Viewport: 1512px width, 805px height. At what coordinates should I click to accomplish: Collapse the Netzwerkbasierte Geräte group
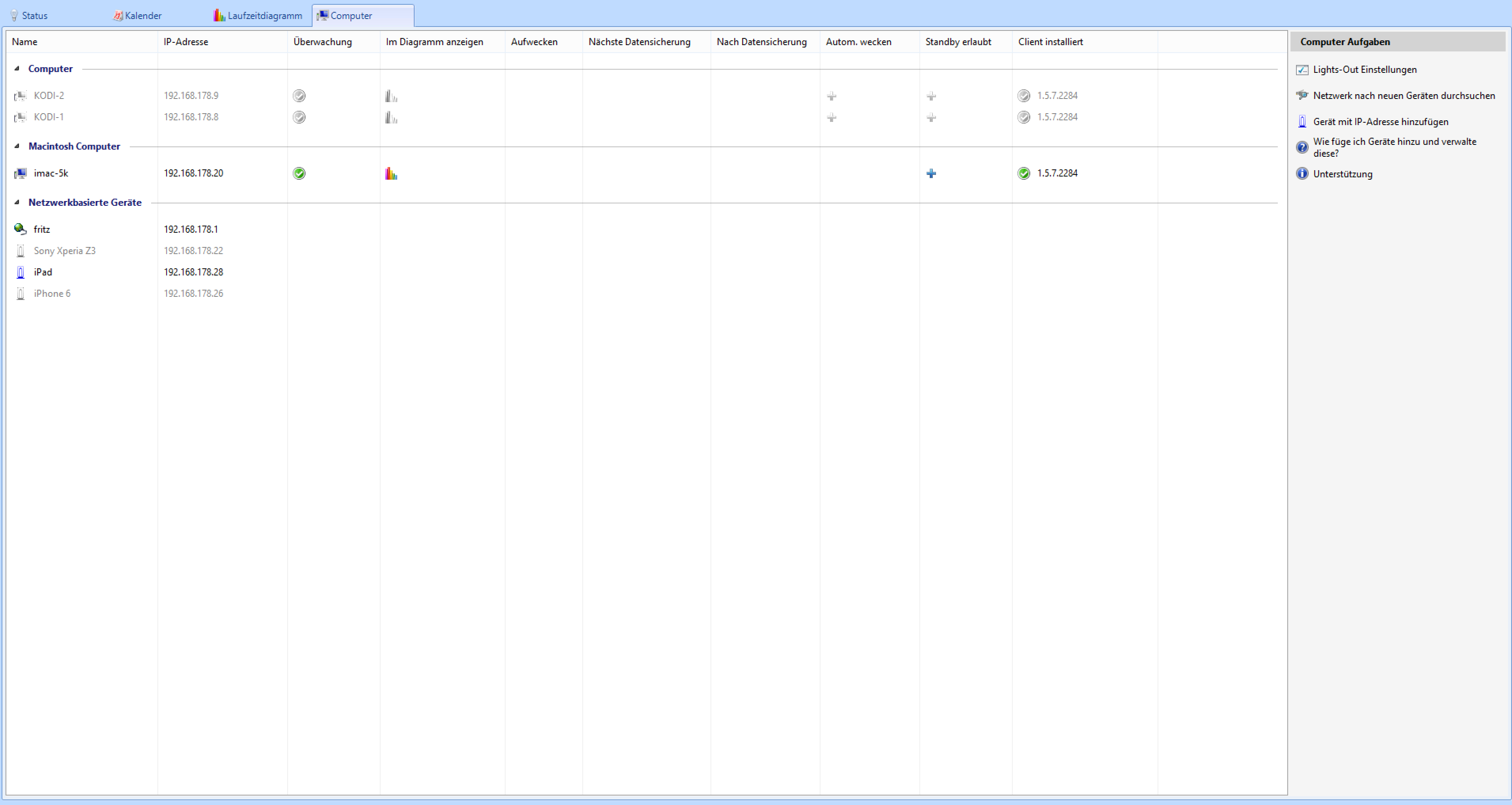coord(17,203)
